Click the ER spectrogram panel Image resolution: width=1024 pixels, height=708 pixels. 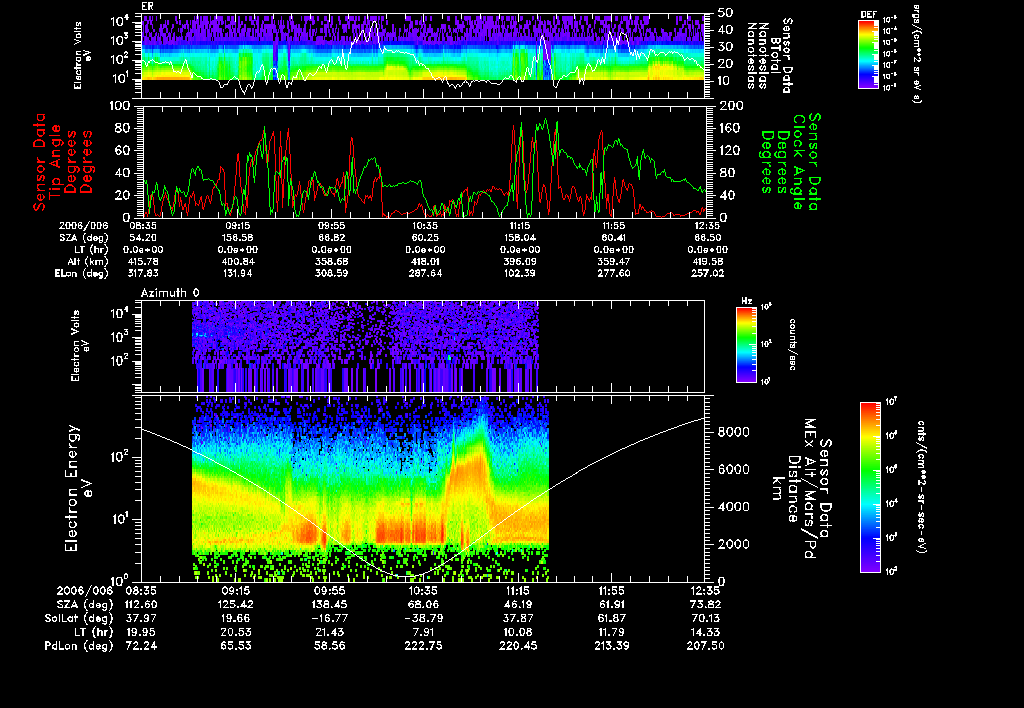[x=423, y=56]
